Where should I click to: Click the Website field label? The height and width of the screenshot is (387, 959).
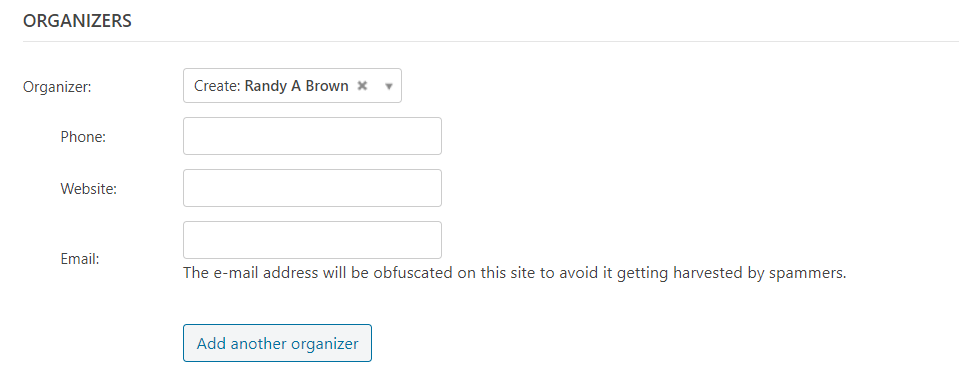[89, 189]
